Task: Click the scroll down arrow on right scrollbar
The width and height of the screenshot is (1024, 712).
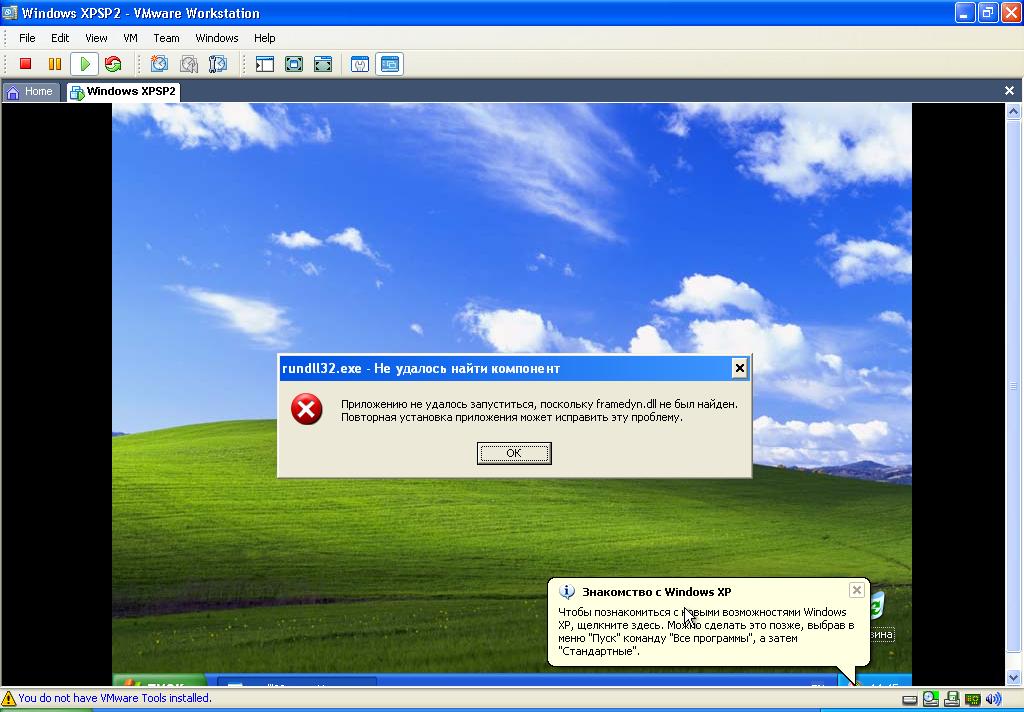Action: (1011, 678)
